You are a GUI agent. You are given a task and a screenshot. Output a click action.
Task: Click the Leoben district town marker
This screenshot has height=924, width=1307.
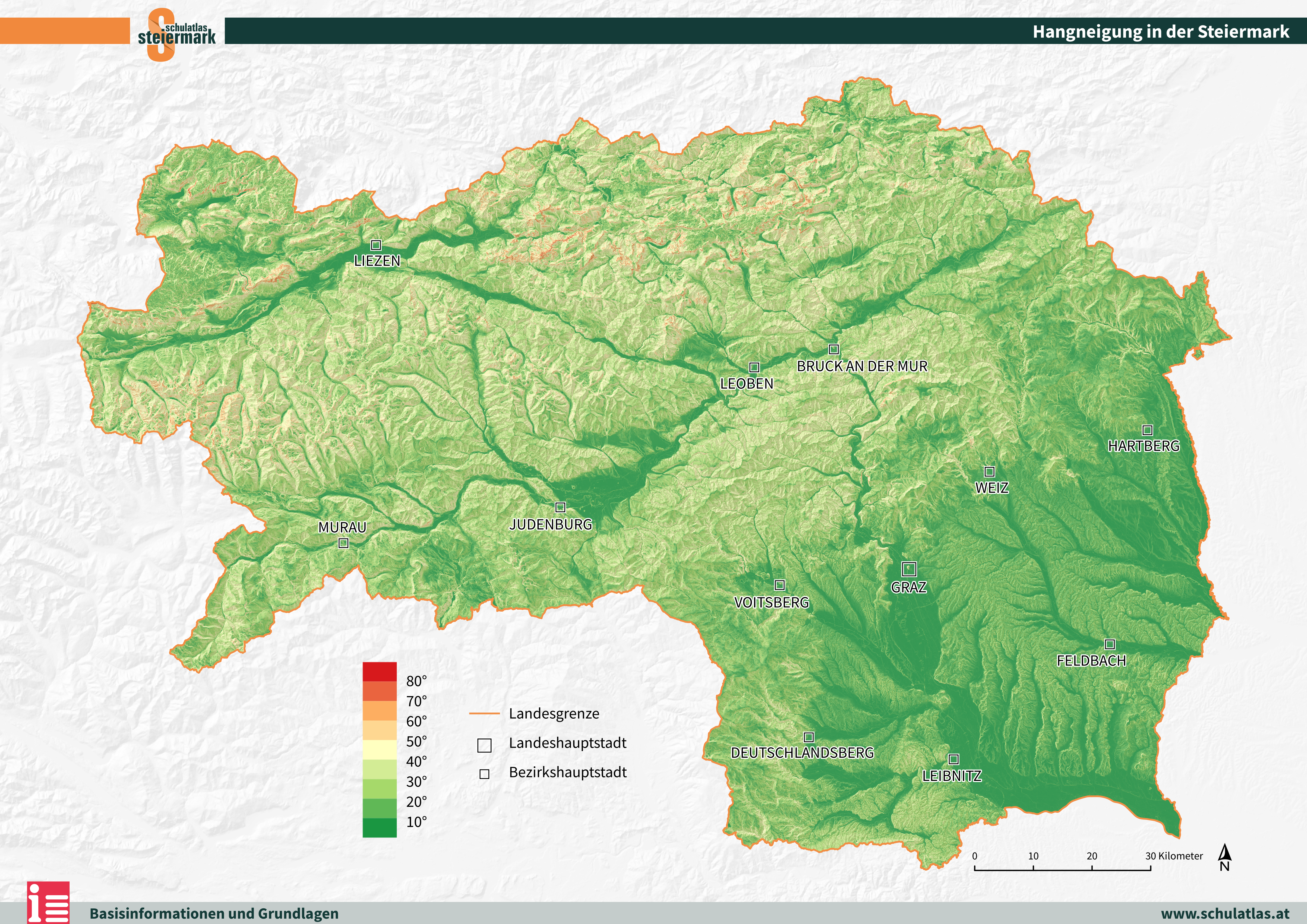point(754,367)
